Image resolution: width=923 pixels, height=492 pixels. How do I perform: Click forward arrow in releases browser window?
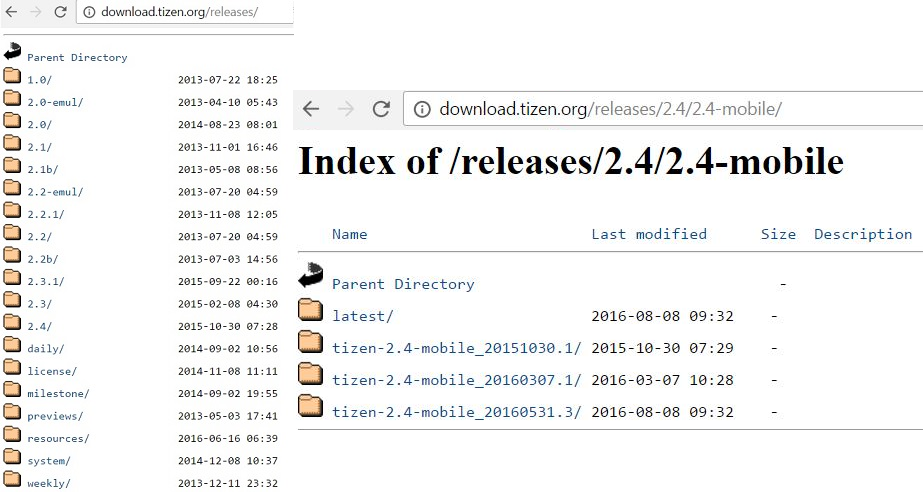tap(35, 12)
